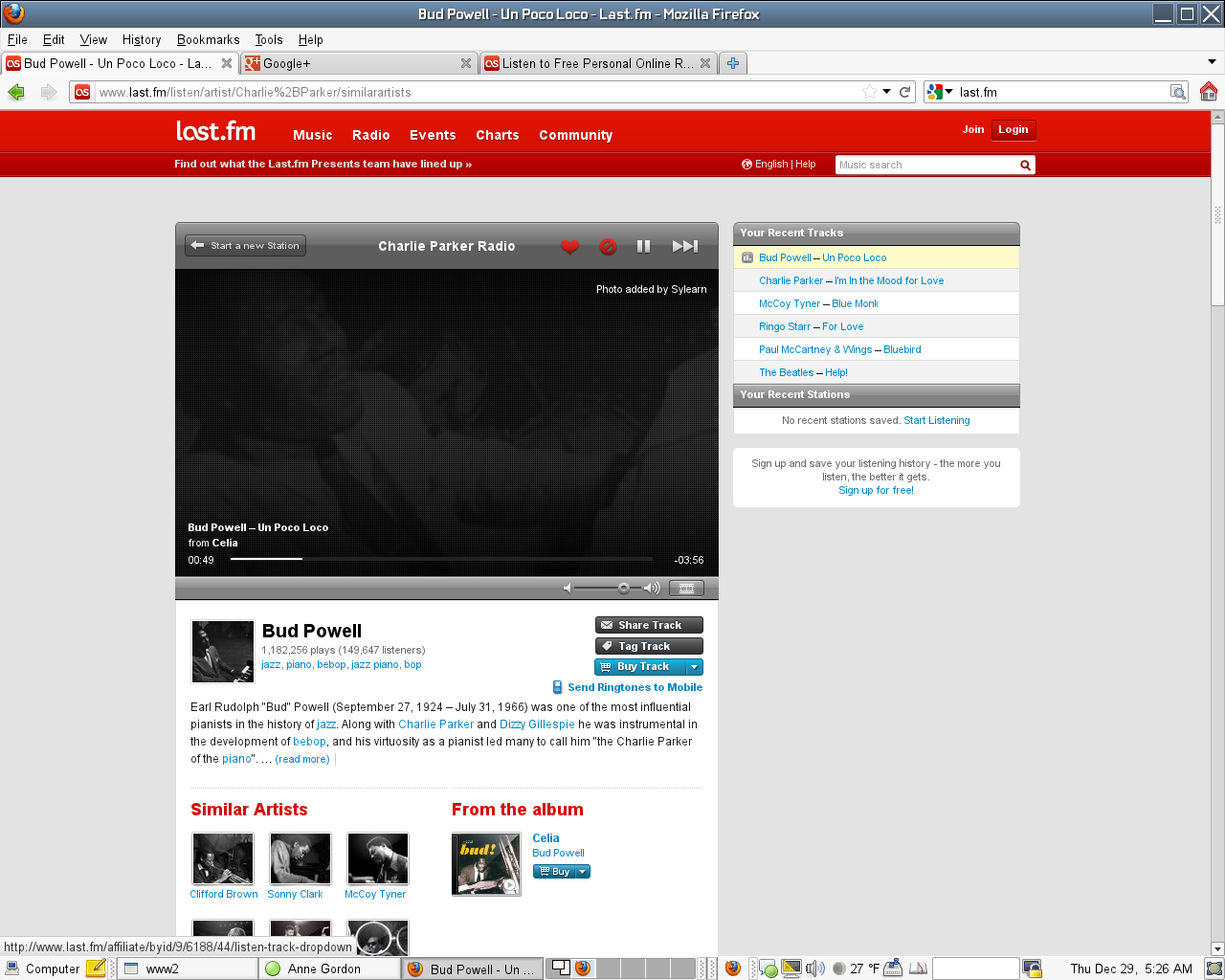Screen dimensions: 1225x980
Task: Click the Join link in header
Action: tap(973, 129)
